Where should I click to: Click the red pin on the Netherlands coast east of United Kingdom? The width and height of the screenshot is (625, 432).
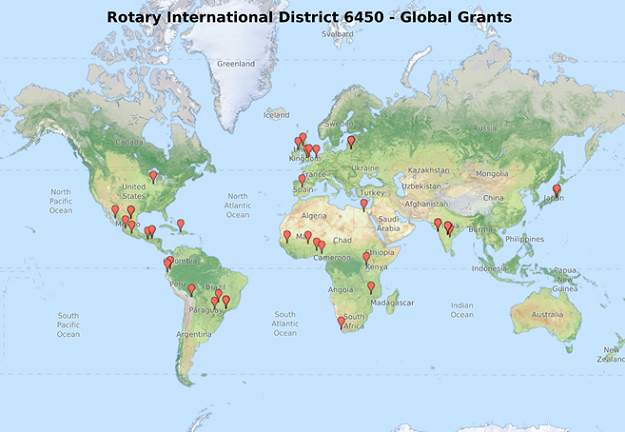pyautogui.click(x=316, y=151)
